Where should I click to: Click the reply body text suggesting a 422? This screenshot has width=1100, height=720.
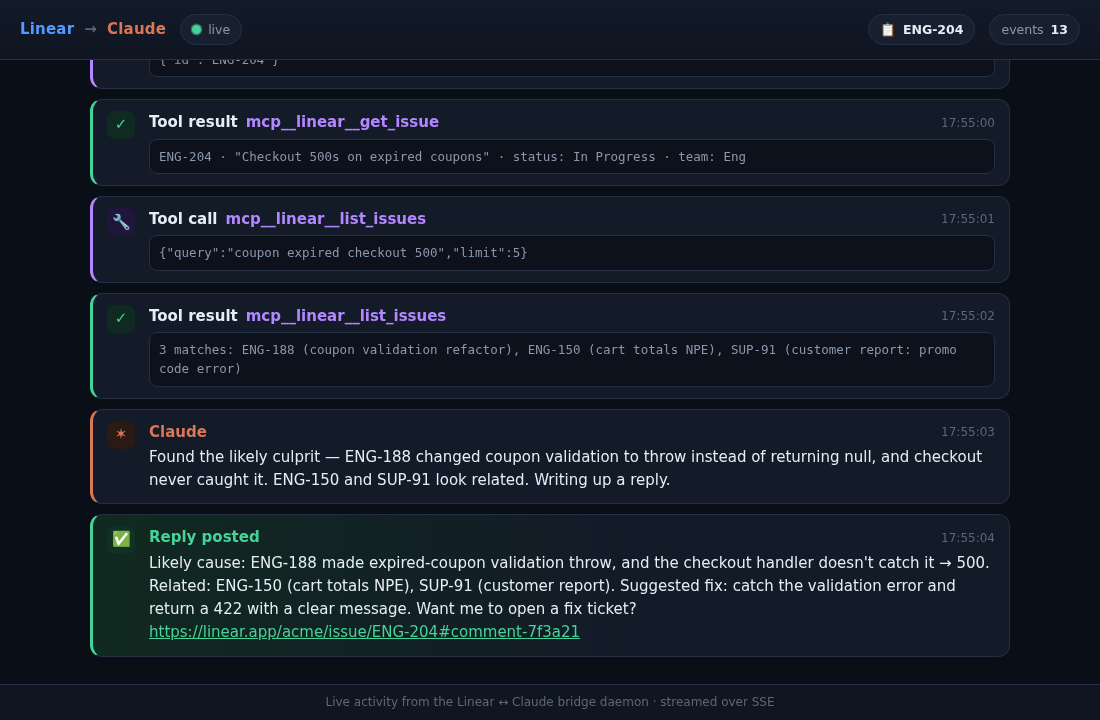(569, 586)
